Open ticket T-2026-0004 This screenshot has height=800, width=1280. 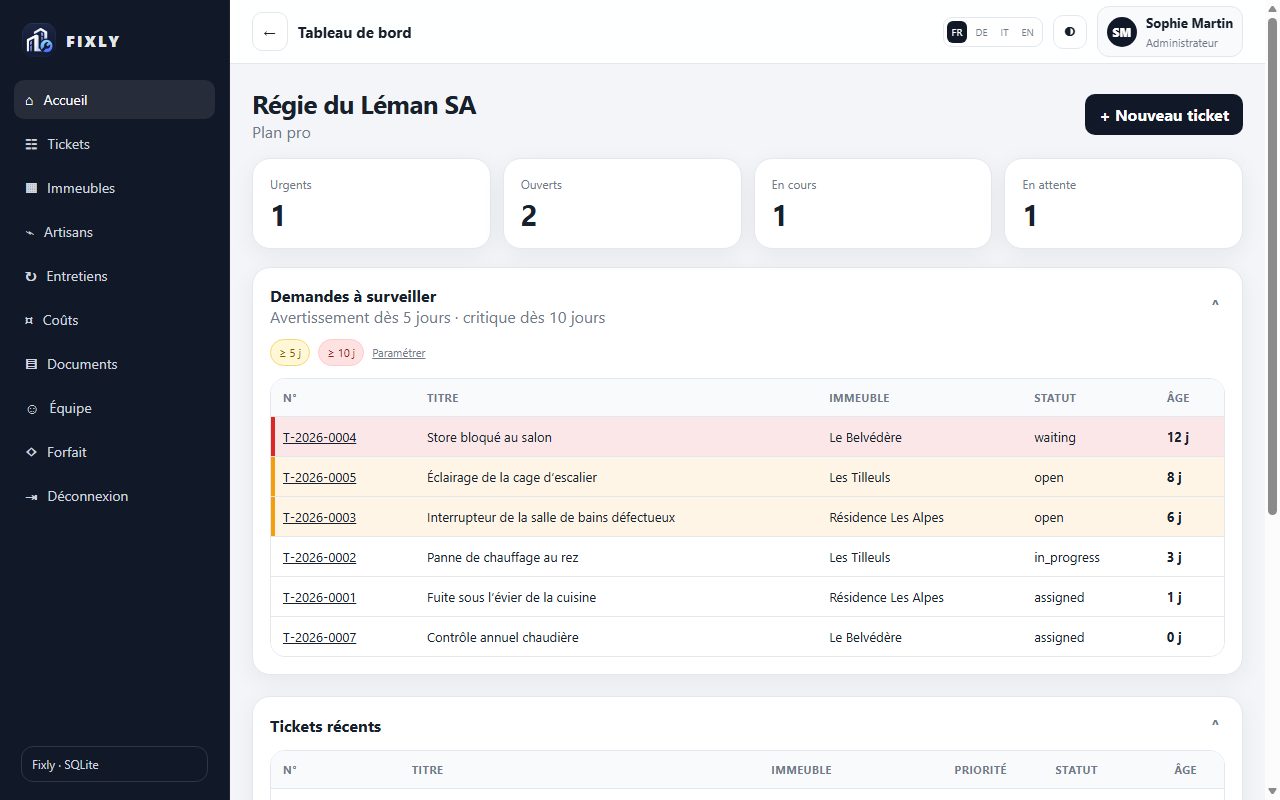point(319,437)
